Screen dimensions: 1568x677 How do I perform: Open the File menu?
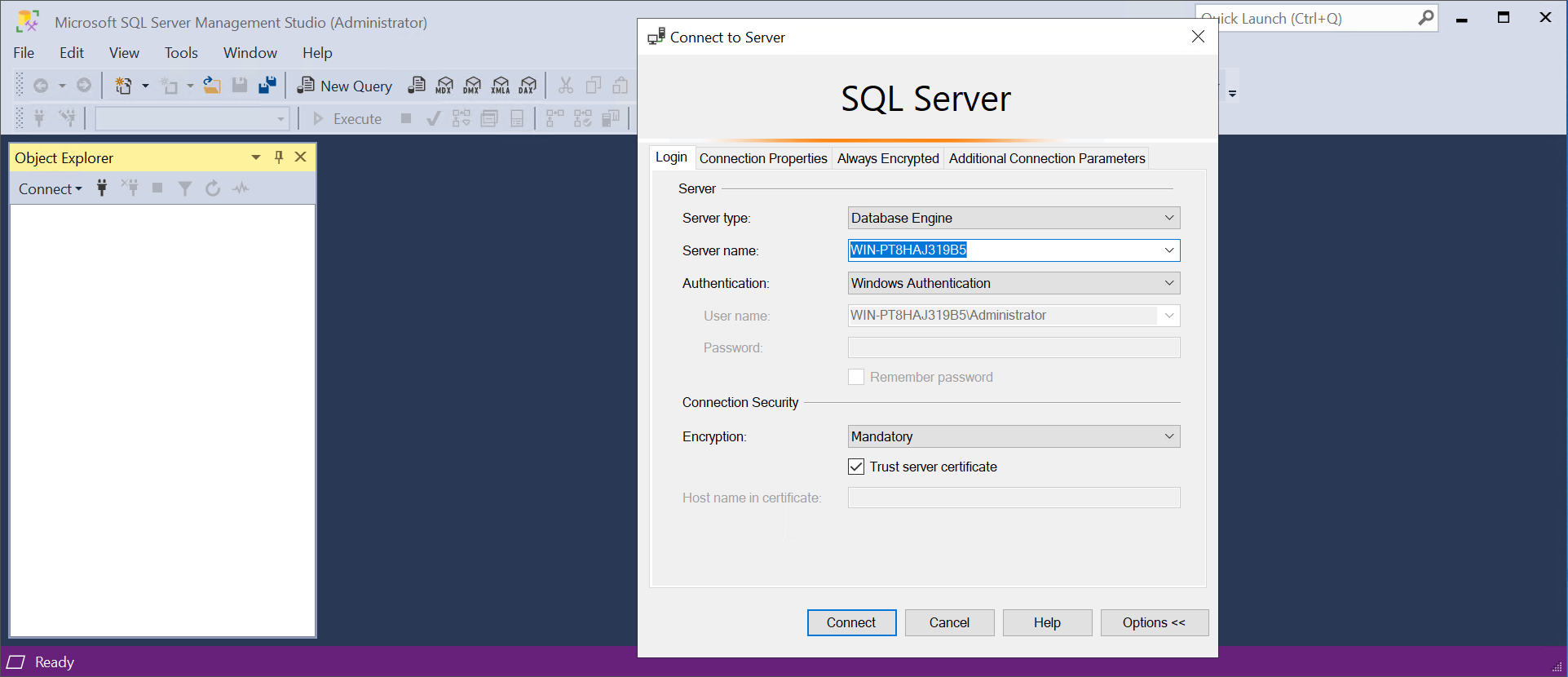pos(24,53)
